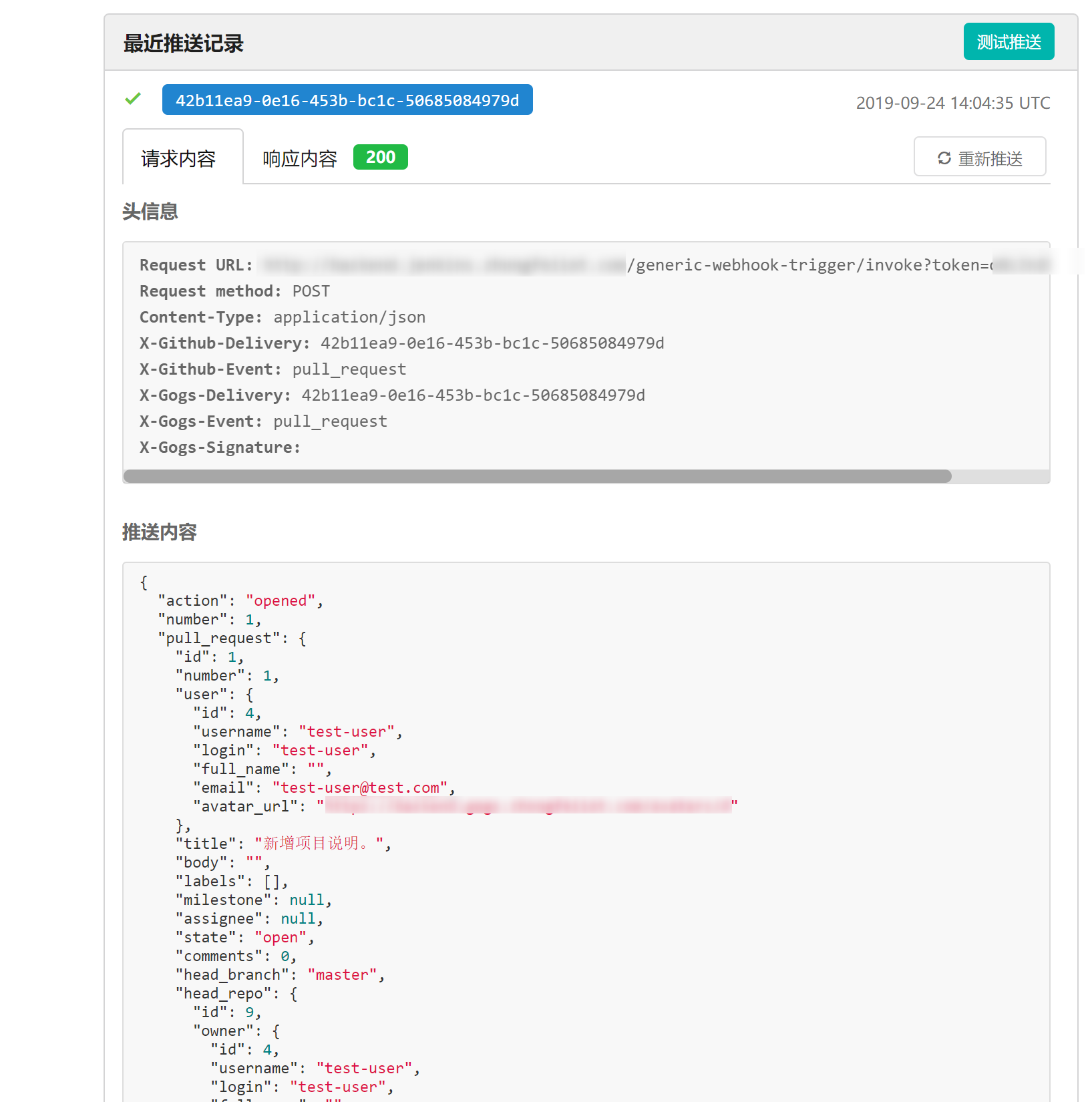The width and height of the screenshot is (1092, 1102).
Task: Click the X-Gogs-Delivery header line
Action: (x=392, y=395)
